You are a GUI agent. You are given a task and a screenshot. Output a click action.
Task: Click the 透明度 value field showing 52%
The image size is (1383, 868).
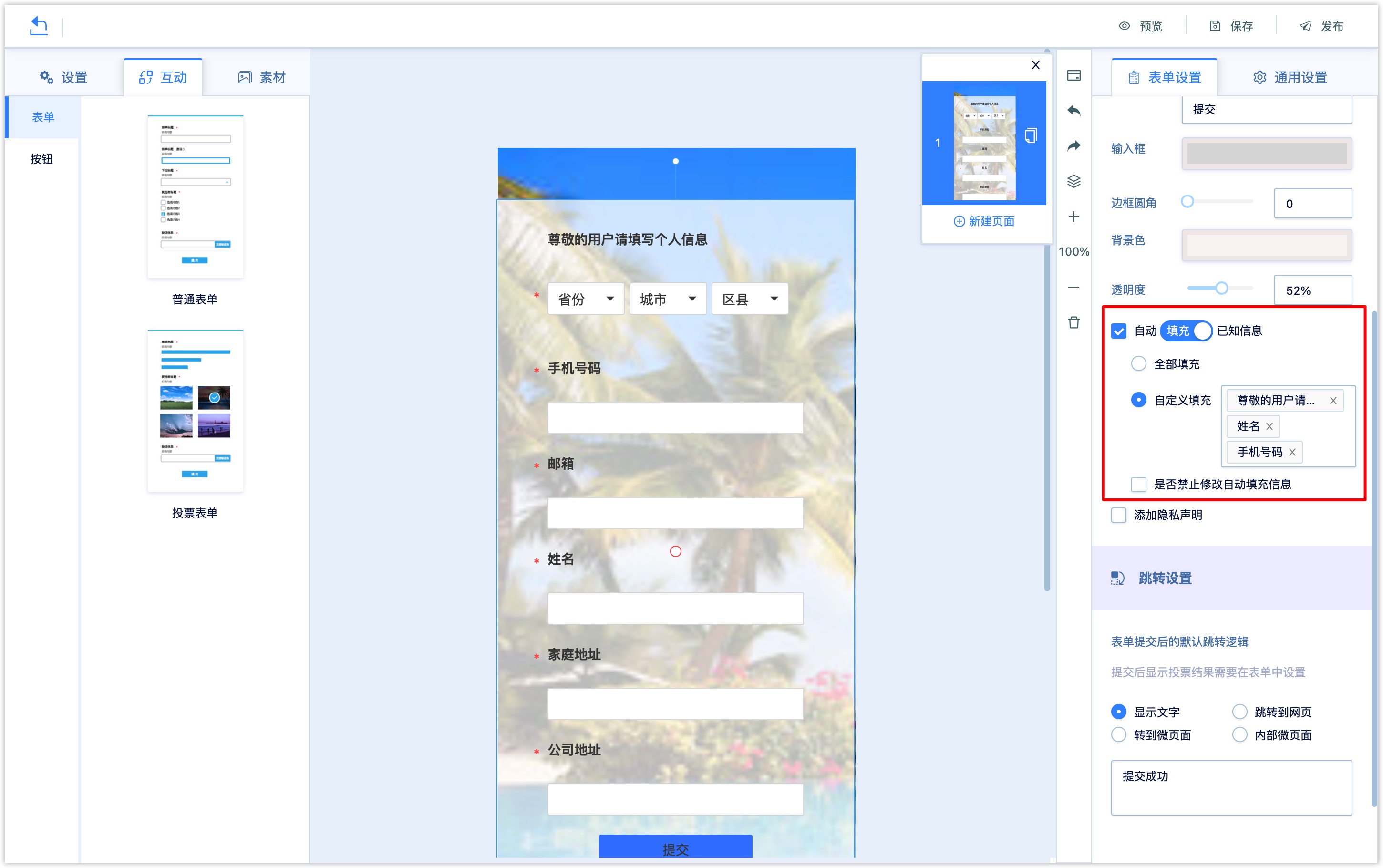click(1312, 290)
